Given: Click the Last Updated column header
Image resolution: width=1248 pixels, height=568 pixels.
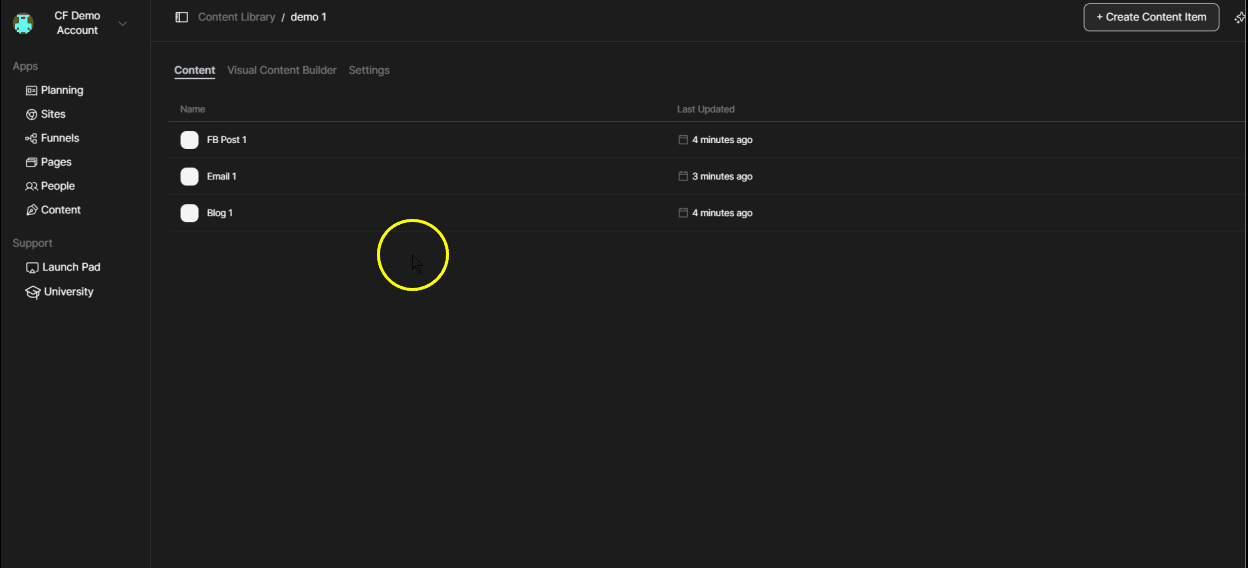Looking at the screenshot, I should (x=706, y=109).
